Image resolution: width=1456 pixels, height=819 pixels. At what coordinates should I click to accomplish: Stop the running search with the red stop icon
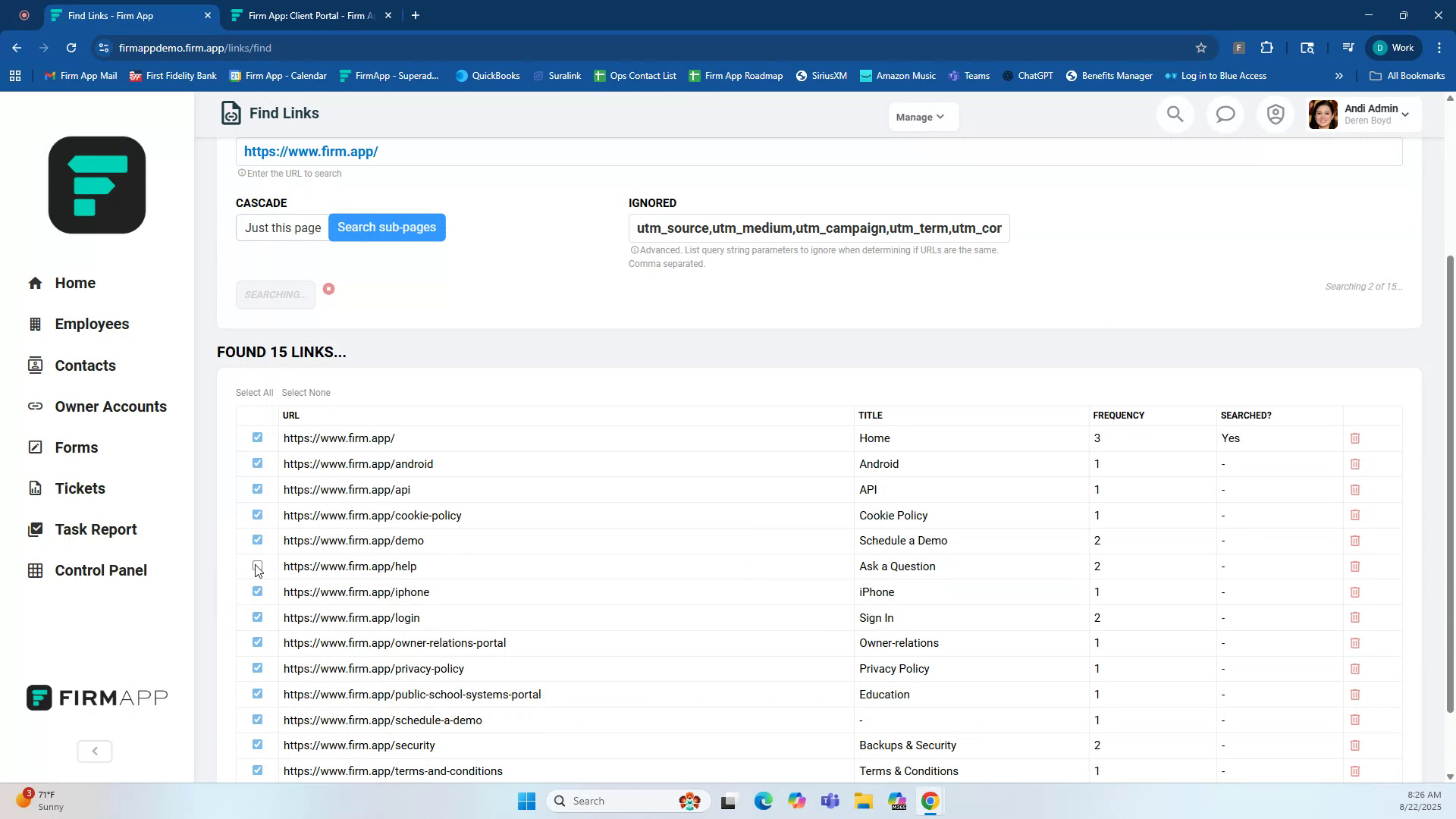(328, 288)
